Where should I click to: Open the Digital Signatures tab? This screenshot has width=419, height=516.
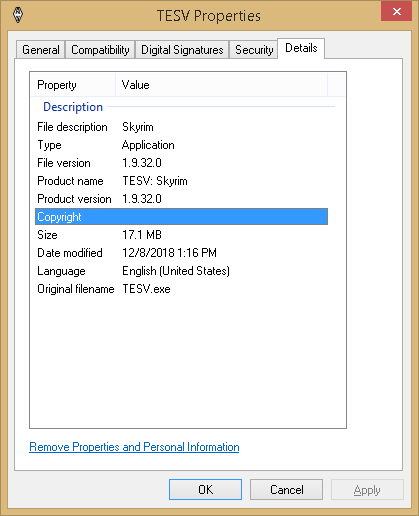tap(182, 50)
